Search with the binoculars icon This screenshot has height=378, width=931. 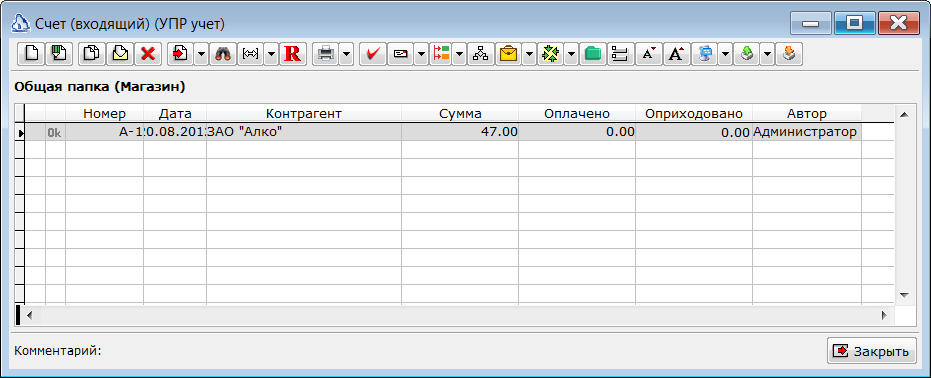pyautogui.click(x=223, y=54)
